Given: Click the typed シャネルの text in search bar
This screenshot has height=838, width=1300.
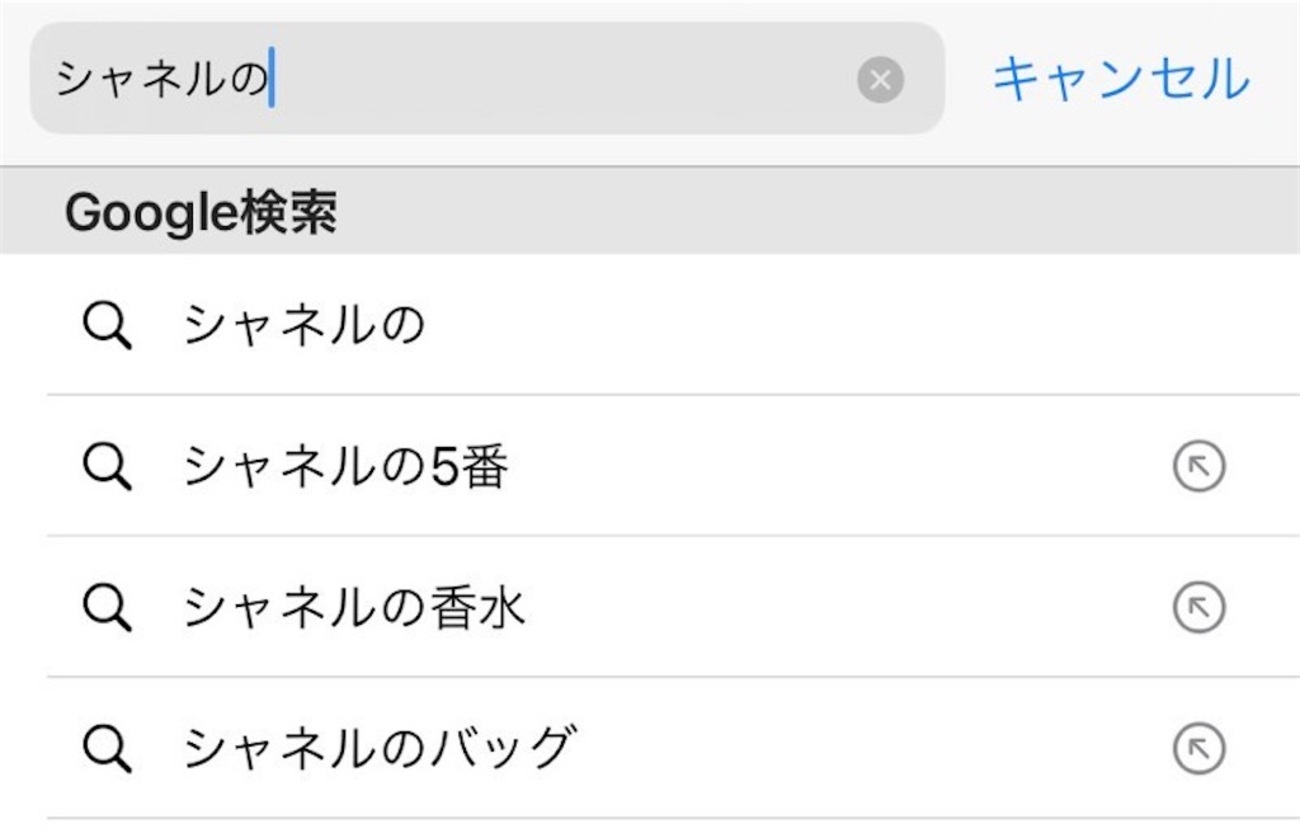Looking at the screenshot, I should pyautogui.click(x=160, y=80).
